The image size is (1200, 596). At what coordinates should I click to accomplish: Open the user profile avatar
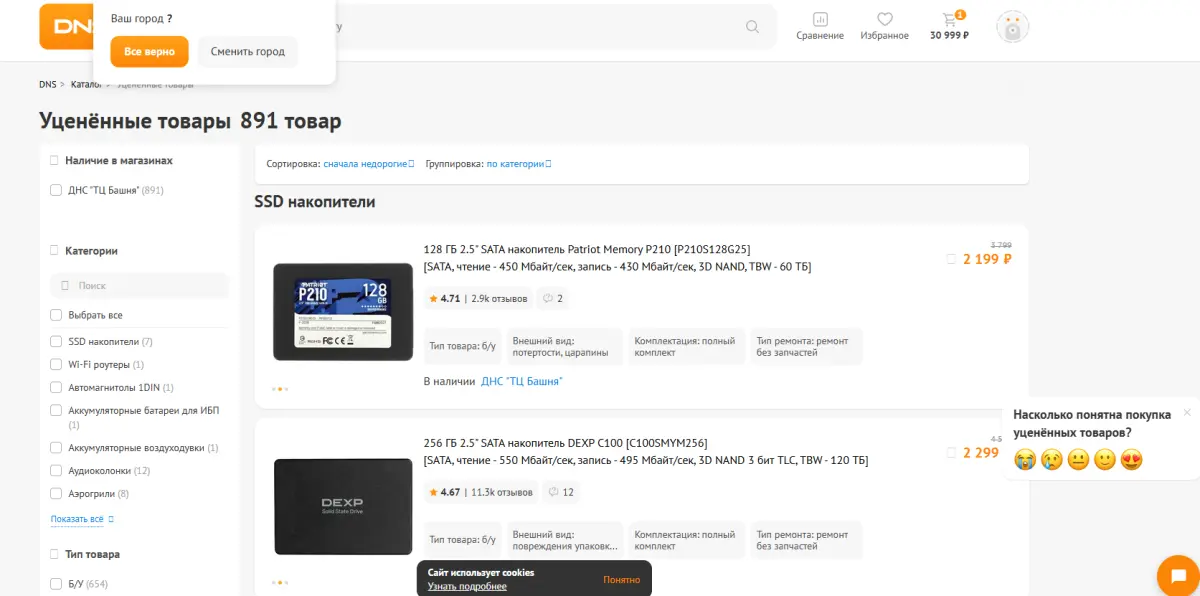pos(1012,28)
